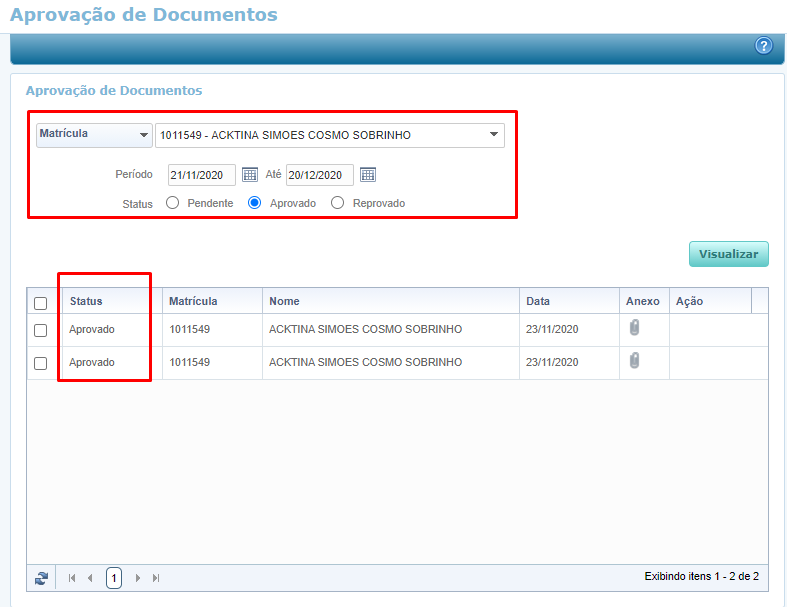The image size is (787, 607).
Task: Open calendar picker for start date
Action: point(250,175)
